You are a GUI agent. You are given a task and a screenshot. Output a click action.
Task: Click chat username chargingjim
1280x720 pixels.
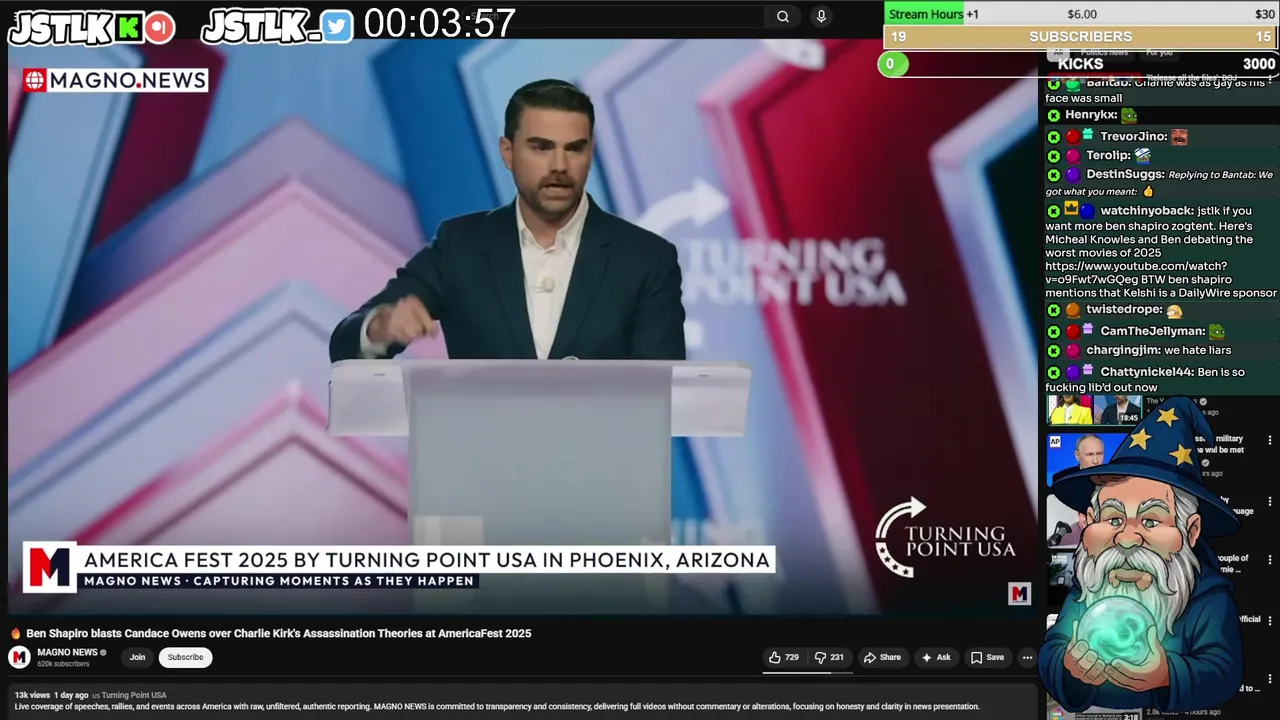1123,350
